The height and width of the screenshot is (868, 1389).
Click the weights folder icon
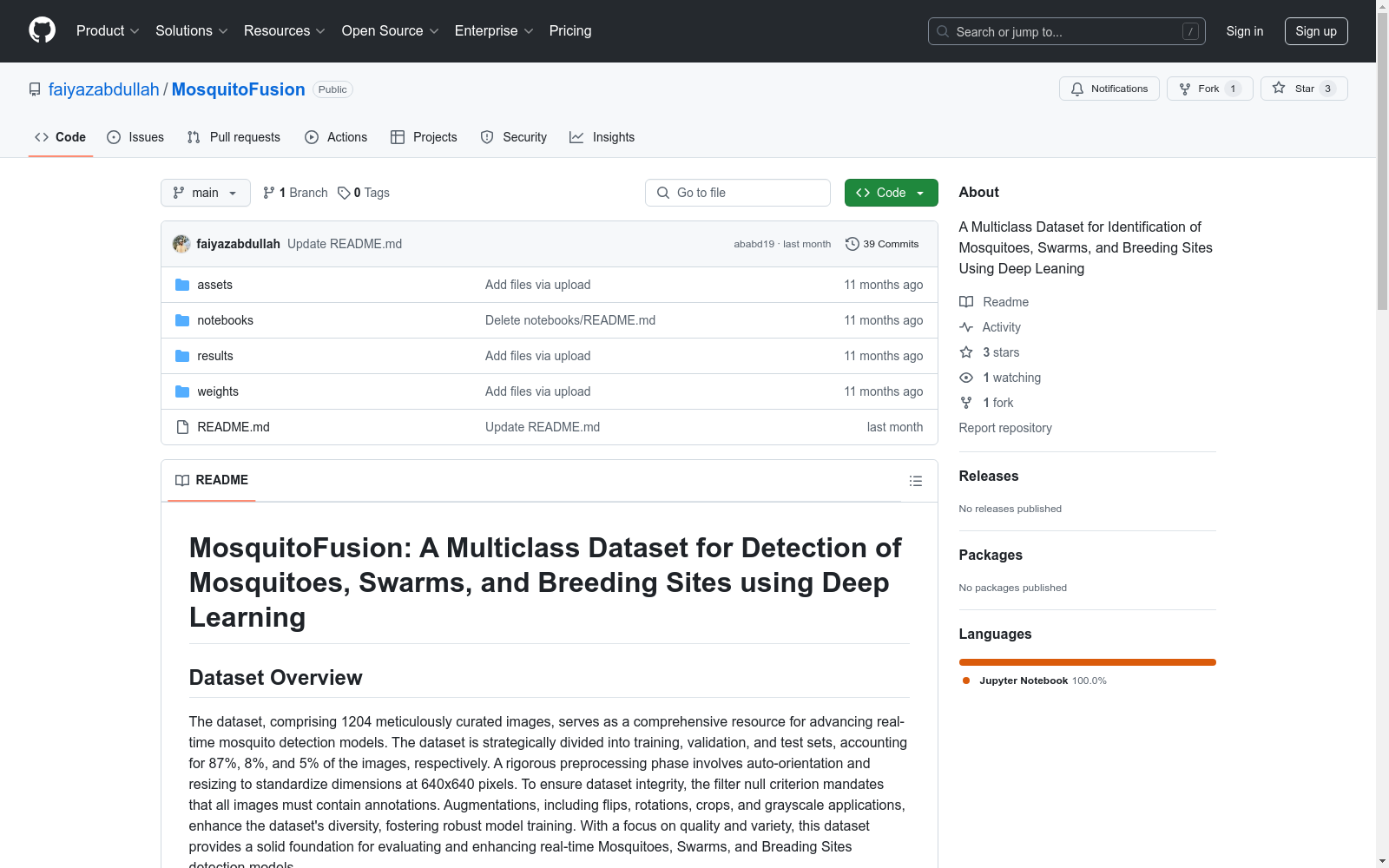182,391
